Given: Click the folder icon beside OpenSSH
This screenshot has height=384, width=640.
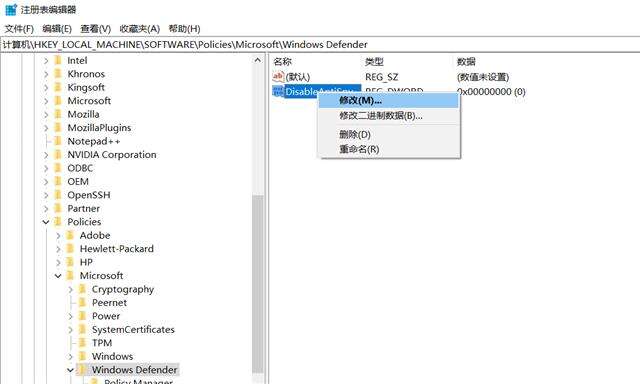Looking at the screenshot, I should [x=58, y=195].
